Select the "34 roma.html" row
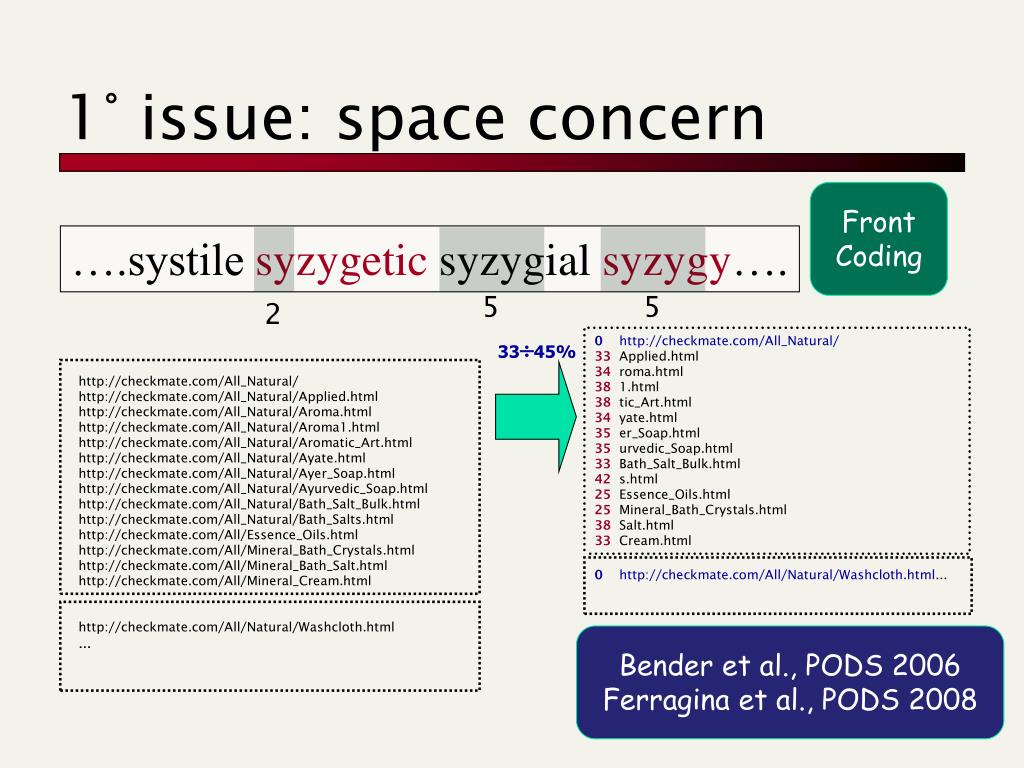This screenshot has height=768, width=1024. pos(639,372)
